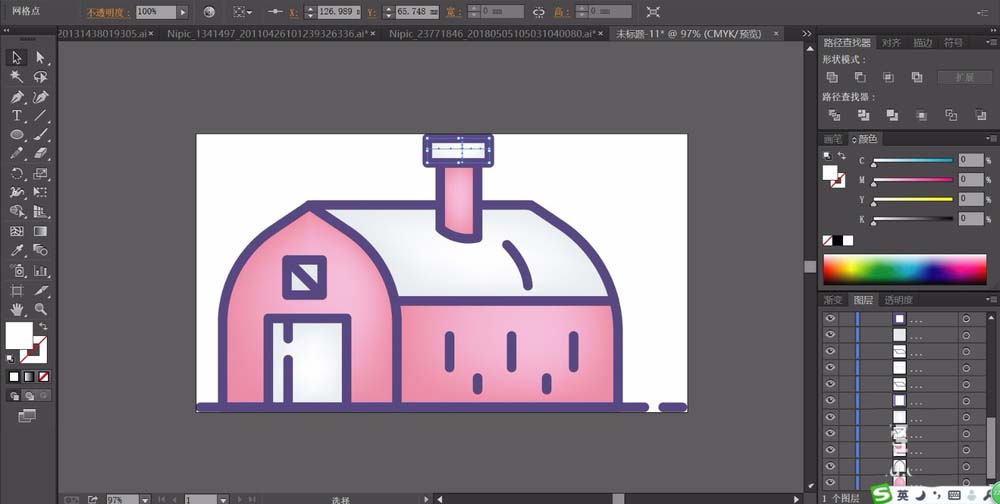Select the Eyedropper tool
1000x504 pixels.
pyautogui.click(x=17, y=251)
